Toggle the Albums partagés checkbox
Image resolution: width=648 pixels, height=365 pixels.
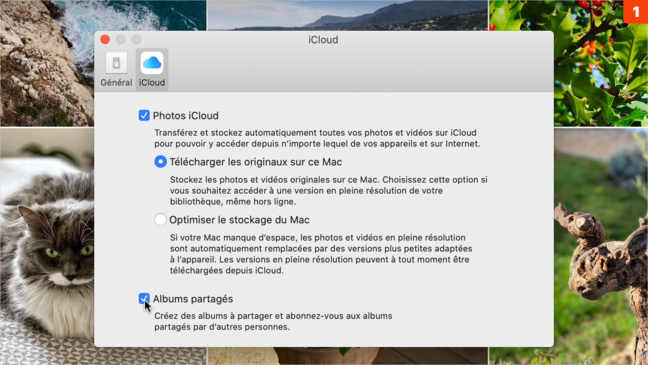pos(144,298)
